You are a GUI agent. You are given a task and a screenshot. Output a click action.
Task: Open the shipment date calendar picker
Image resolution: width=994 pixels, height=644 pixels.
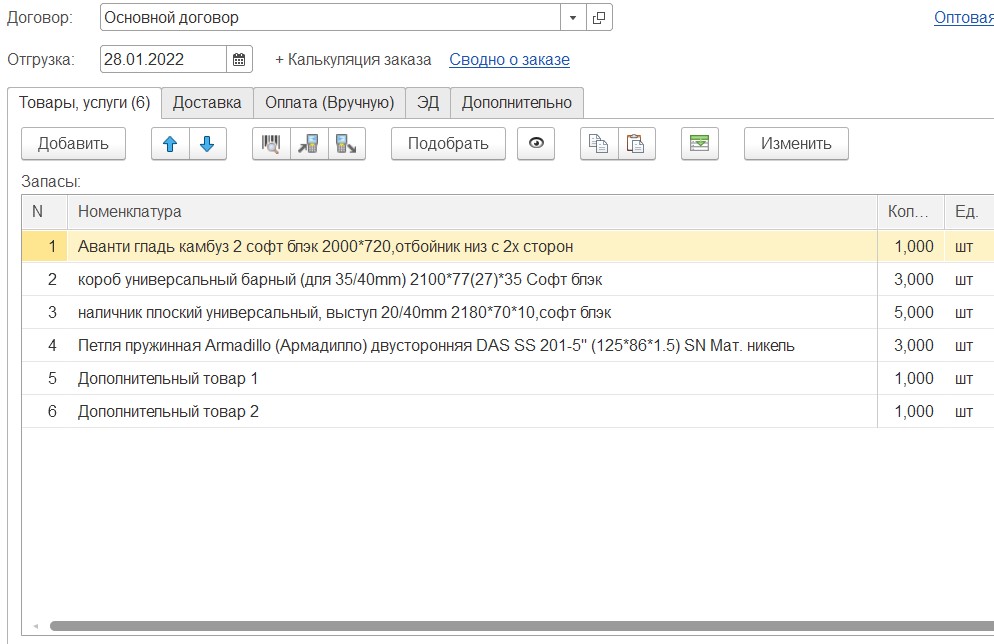pyautogui.click(x=240, y=59)
